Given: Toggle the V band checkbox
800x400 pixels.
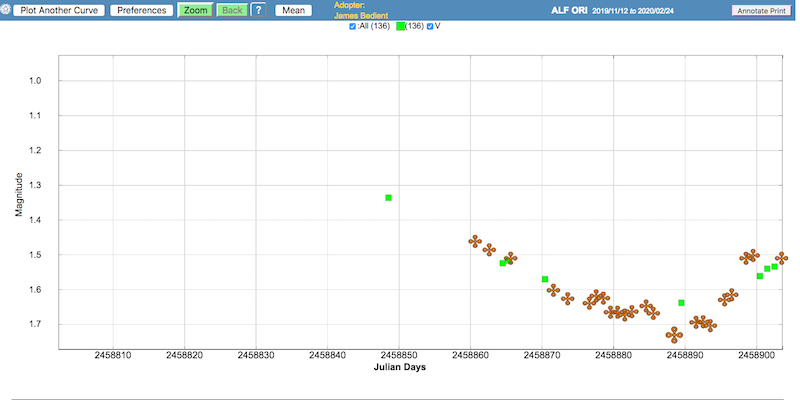Looking at the screenshot, I should click(x=431, y=26).
